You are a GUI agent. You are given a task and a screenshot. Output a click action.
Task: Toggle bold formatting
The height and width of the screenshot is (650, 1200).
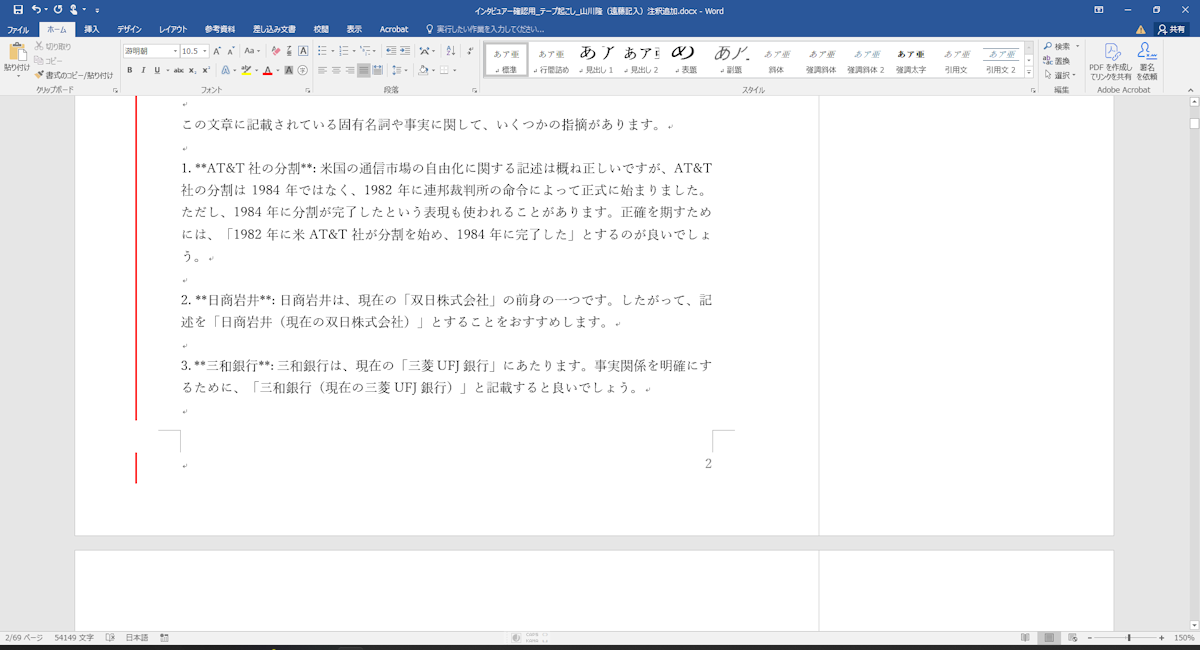[x=130, y=70]
